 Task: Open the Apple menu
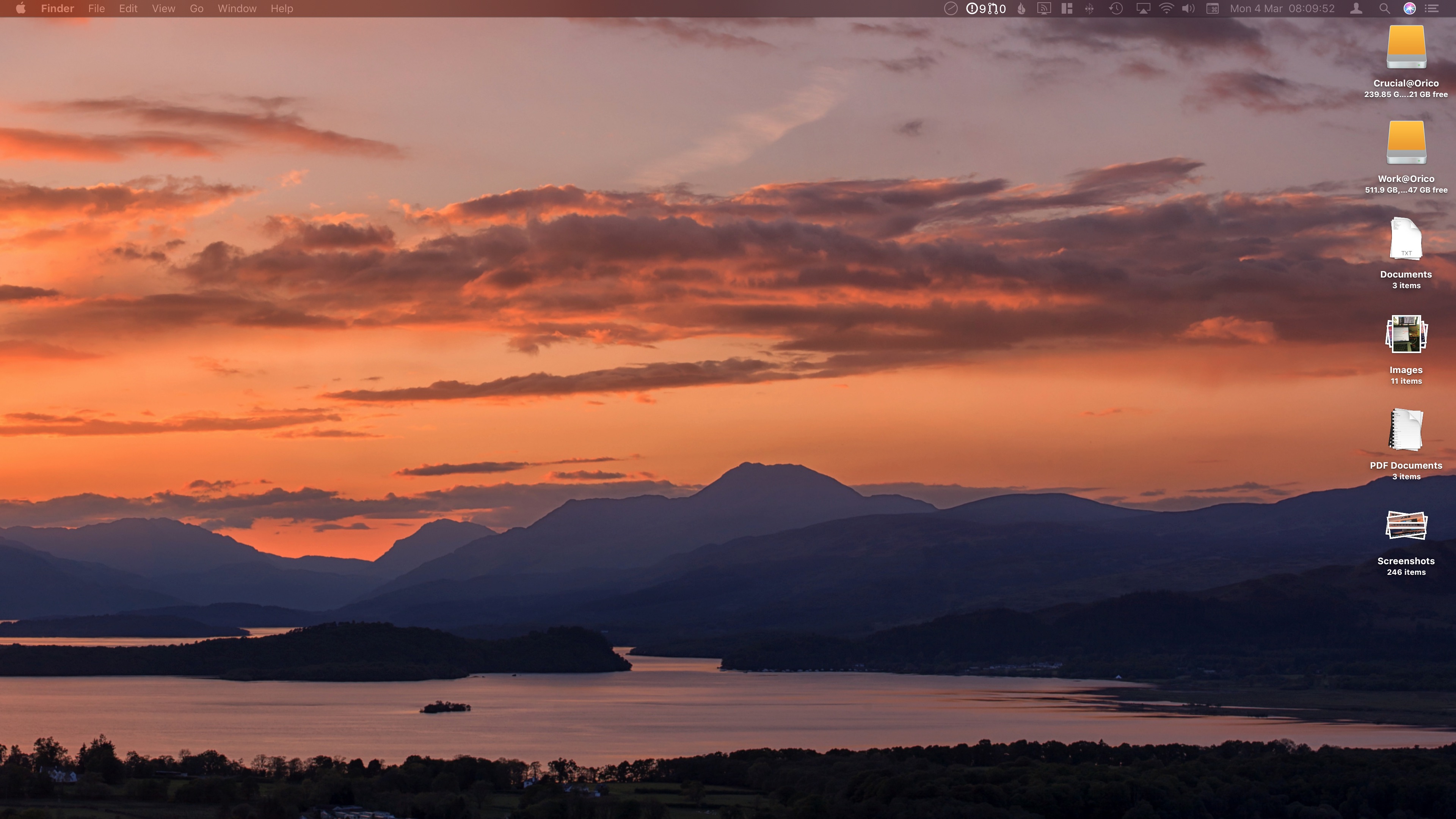[x=20, y=8]
